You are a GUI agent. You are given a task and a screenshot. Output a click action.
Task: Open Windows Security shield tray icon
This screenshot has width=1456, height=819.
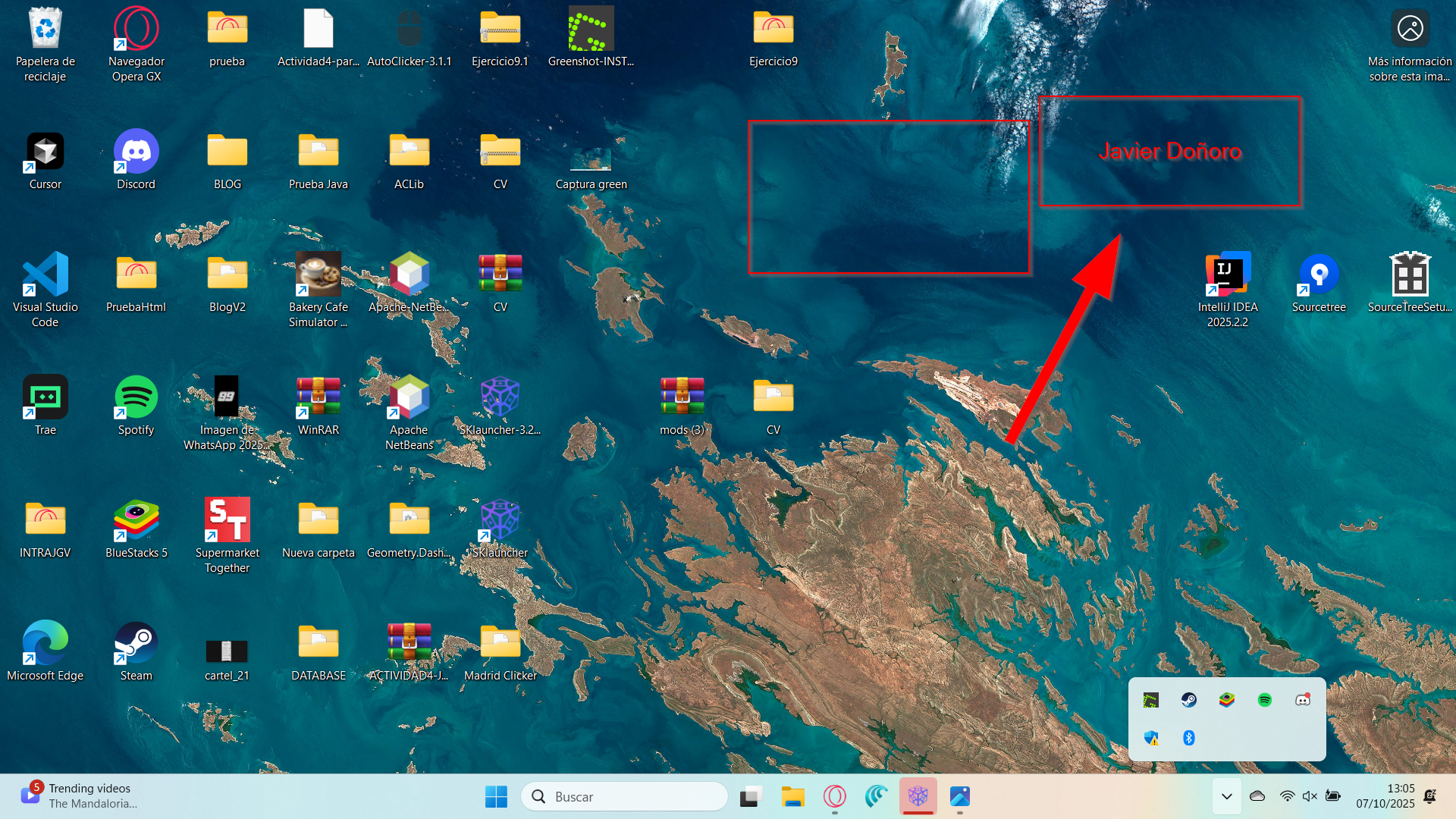click(1150, 738)
